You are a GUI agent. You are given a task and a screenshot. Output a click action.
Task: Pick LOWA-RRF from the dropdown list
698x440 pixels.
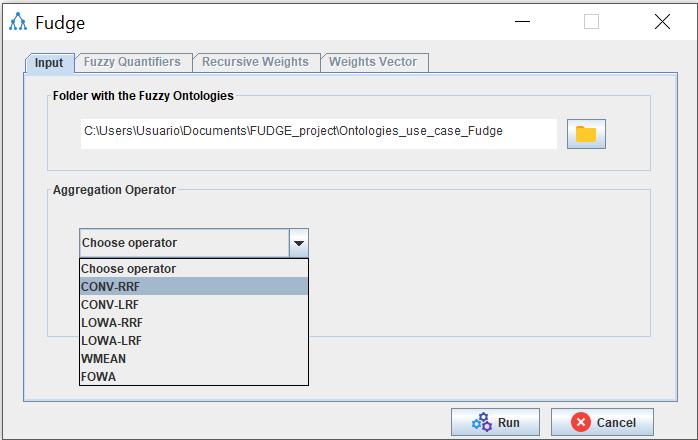[x=194, y=322]
